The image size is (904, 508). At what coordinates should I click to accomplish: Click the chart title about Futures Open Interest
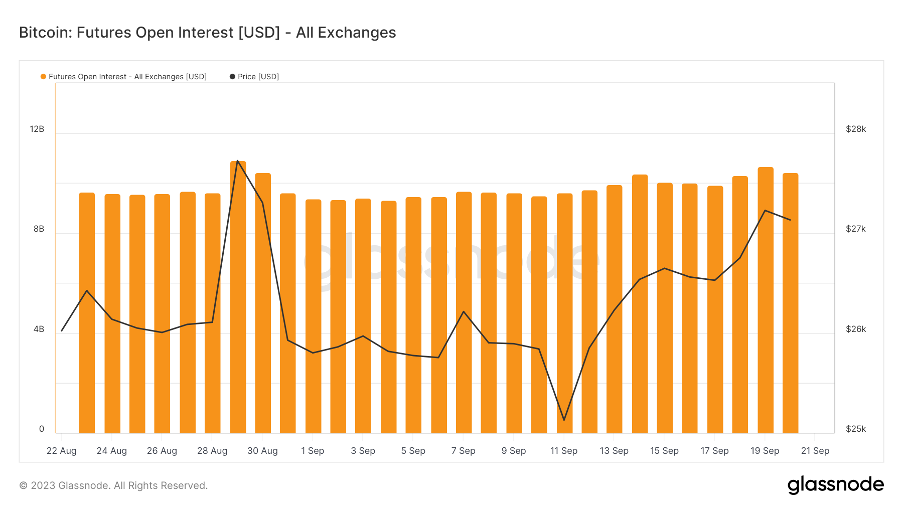[x=207, y=33]
